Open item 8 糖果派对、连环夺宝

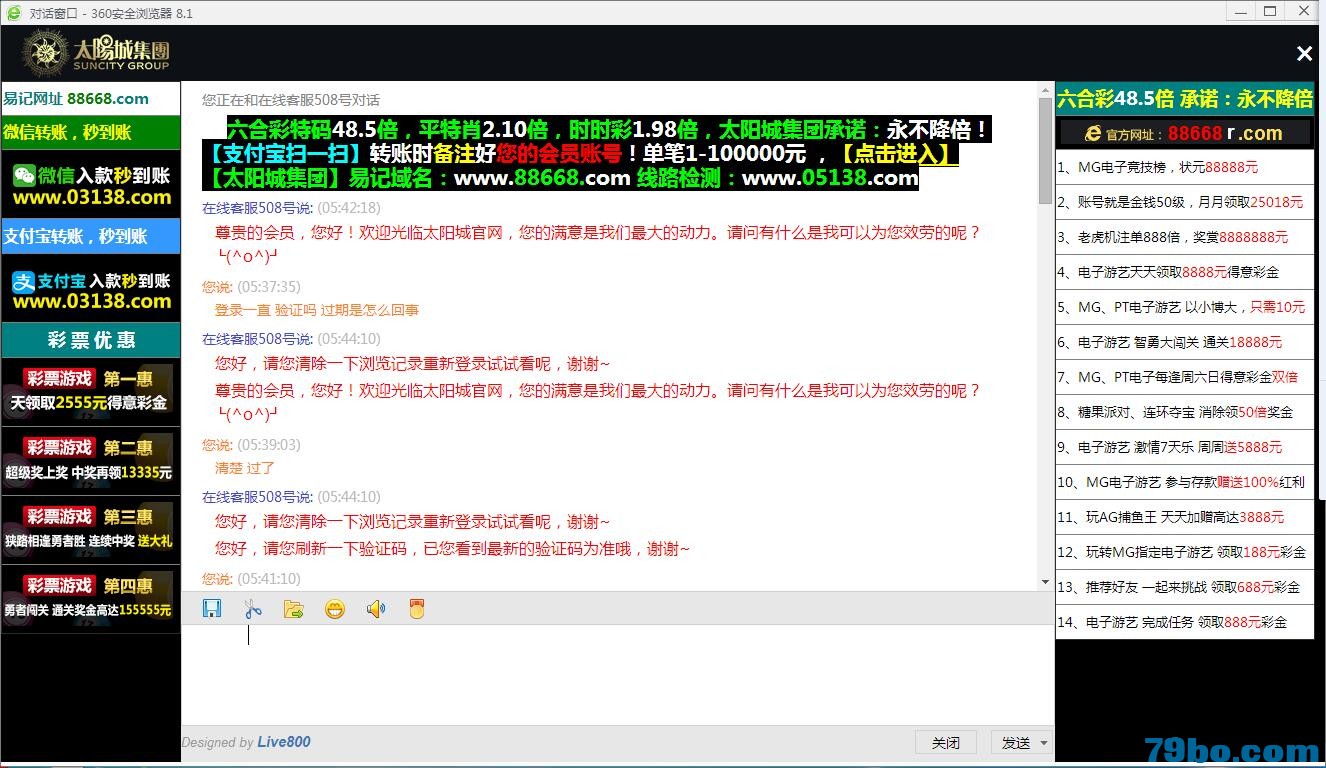tap(1185, 412)
